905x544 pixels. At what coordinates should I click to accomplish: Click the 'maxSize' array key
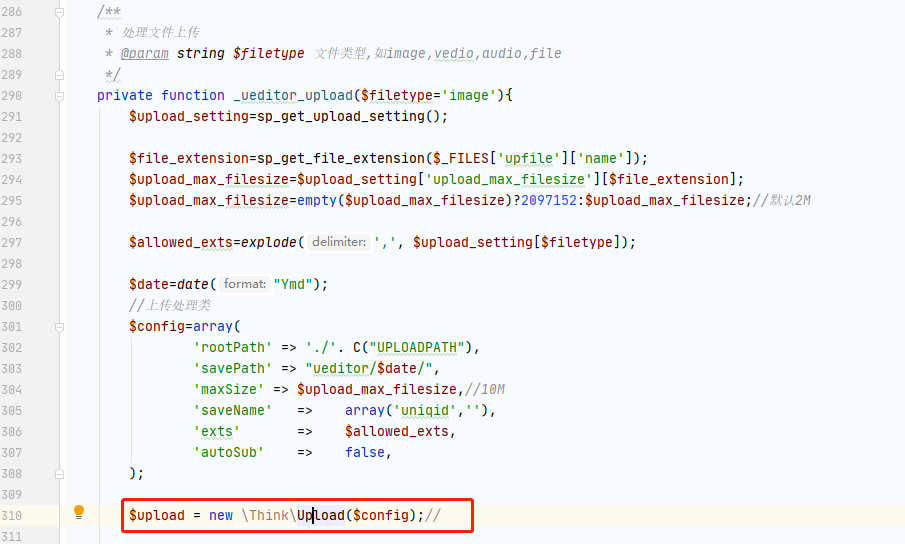click(x=229, y=389)
